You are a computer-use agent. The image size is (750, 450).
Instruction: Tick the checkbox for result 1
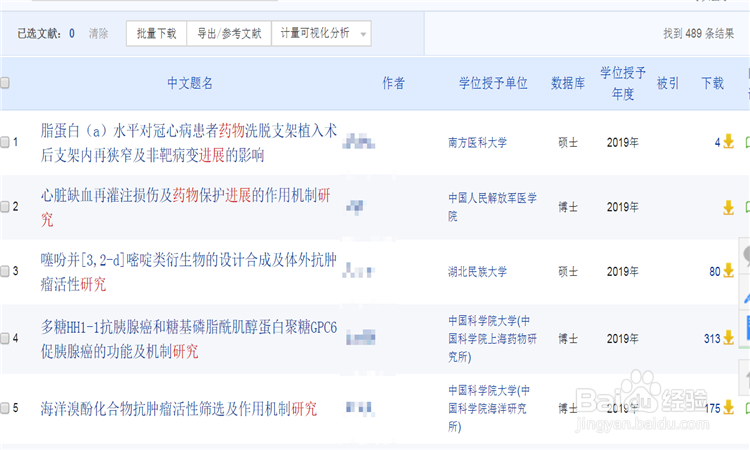tap(5, 142)
